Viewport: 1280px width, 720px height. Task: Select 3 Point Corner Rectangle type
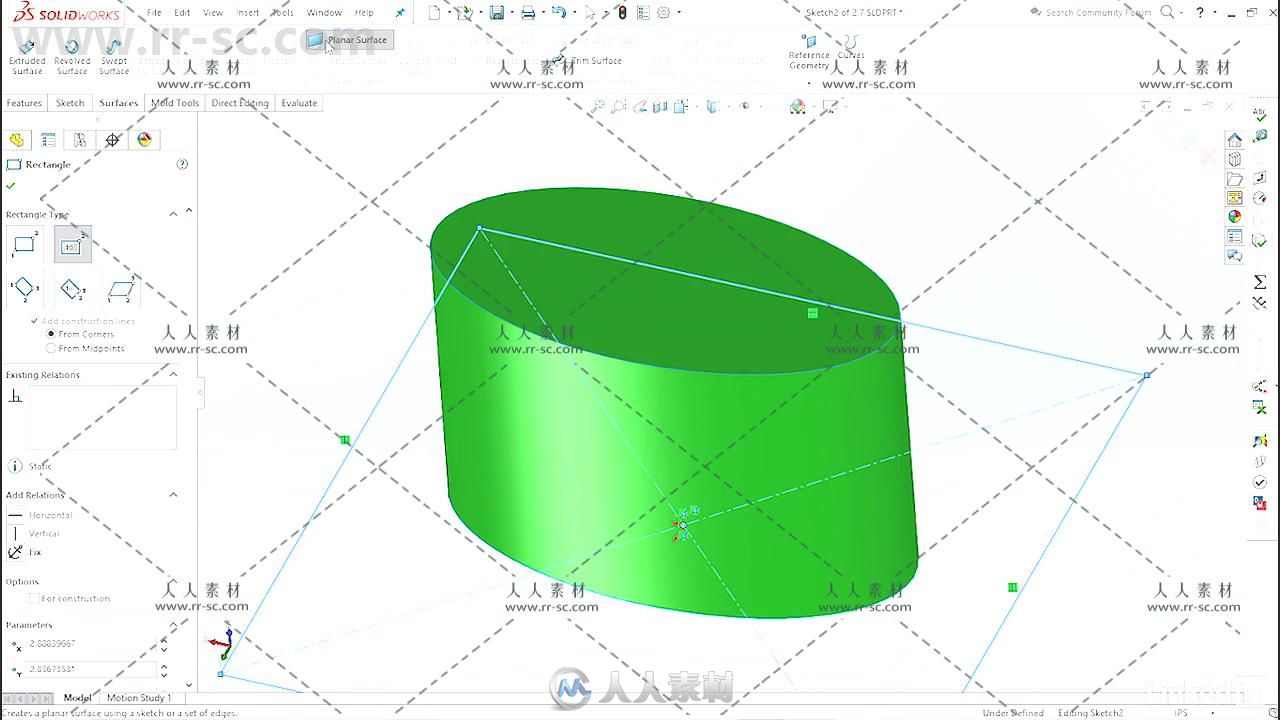coord(24,289)
